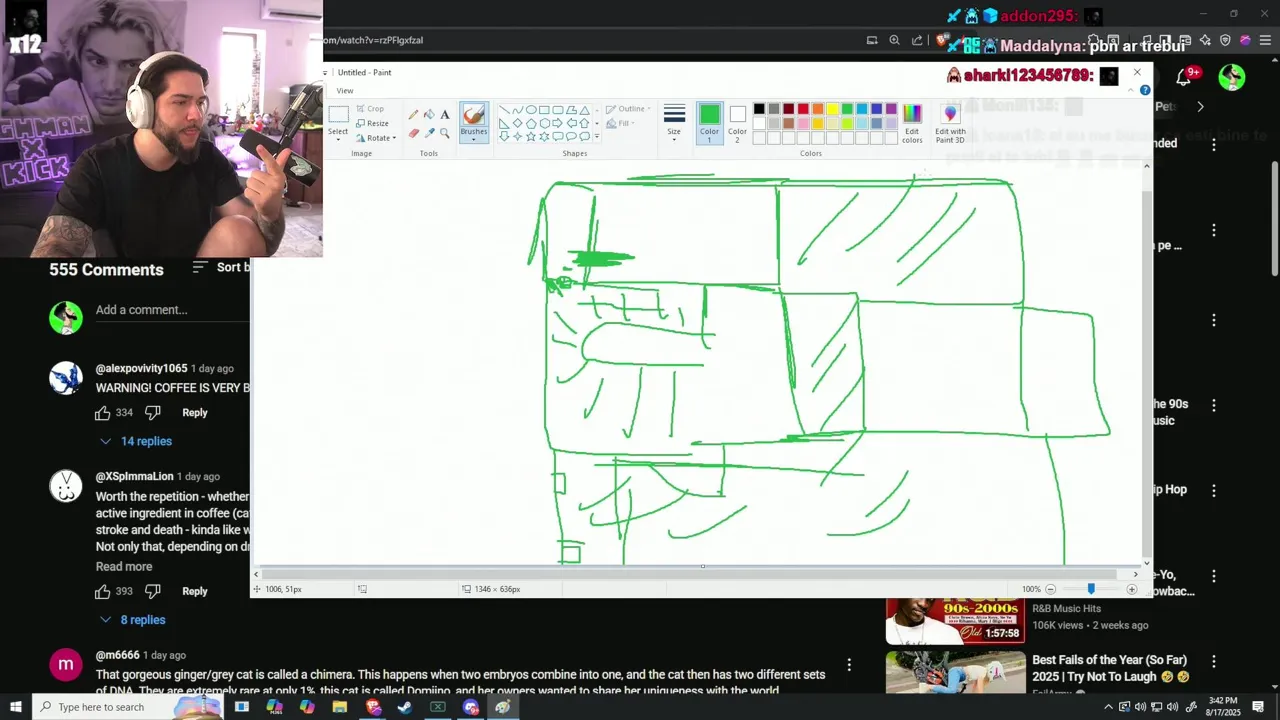Activate the Color 1 selector
This screenshot has height=720, width=1280.
(x=709, y=123)
